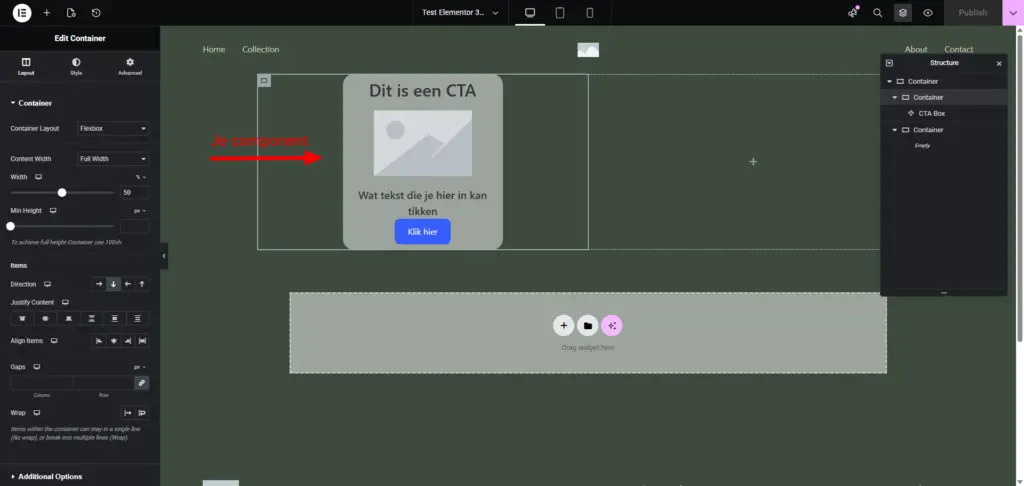The image size is (1024, 486).
Task: Set Align Items to center
Action: [114, 341]
